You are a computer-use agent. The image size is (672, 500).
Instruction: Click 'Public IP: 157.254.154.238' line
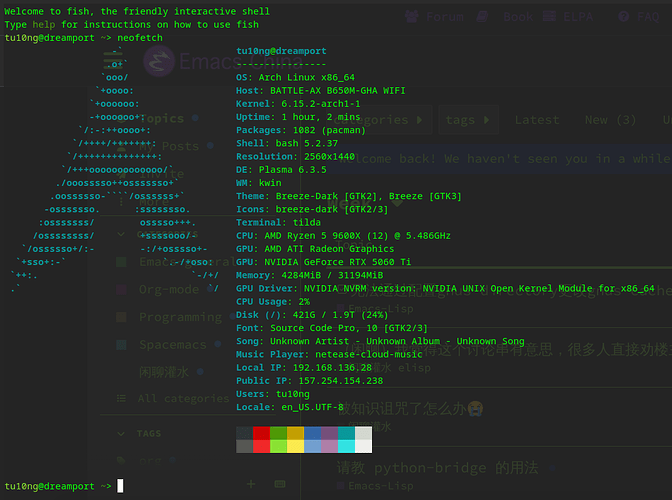pyautogui.click(x=309, y=381)
